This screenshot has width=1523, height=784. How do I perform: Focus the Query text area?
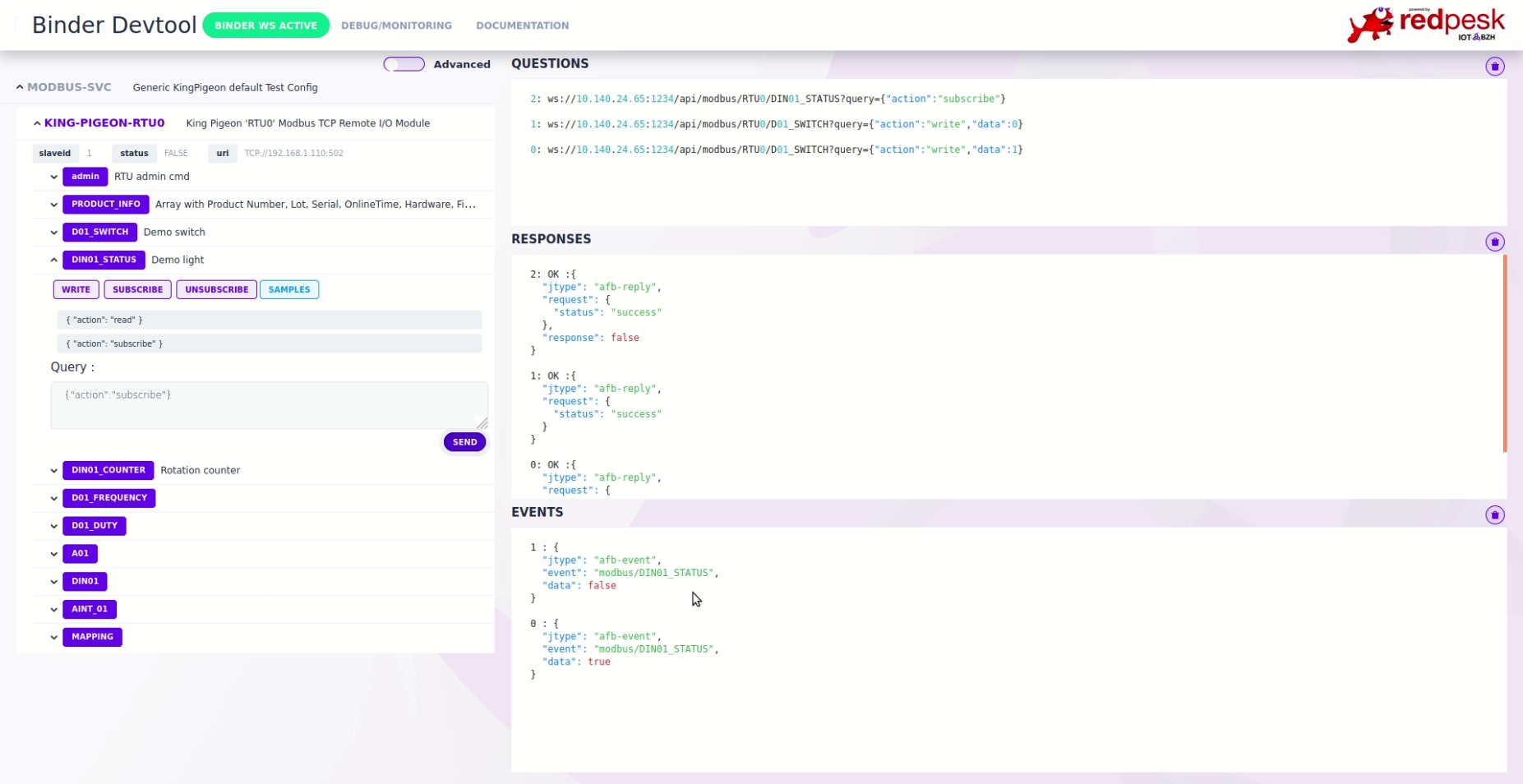coord(269,405)
